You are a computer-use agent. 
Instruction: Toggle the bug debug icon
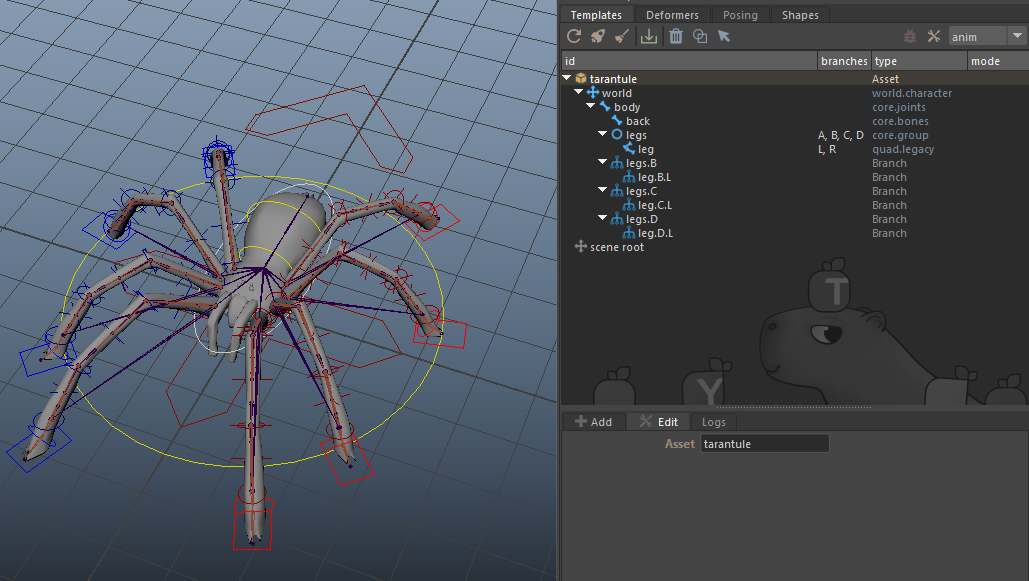[x=910, y=36]
